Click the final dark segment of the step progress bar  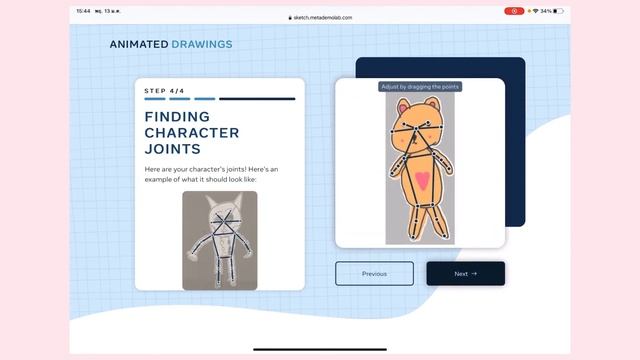pos(257,99)
